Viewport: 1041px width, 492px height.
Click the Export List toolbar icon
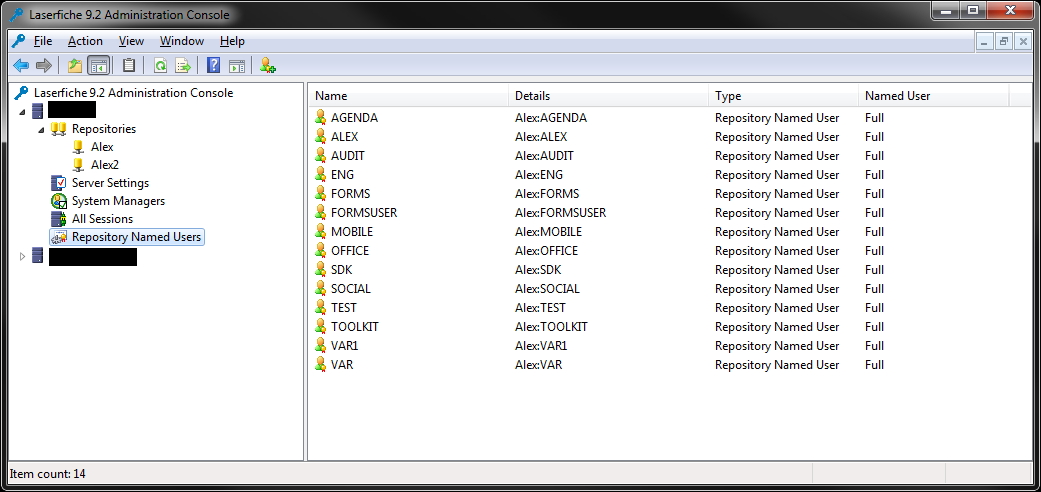pyautogui.click(x=183, y=65)
